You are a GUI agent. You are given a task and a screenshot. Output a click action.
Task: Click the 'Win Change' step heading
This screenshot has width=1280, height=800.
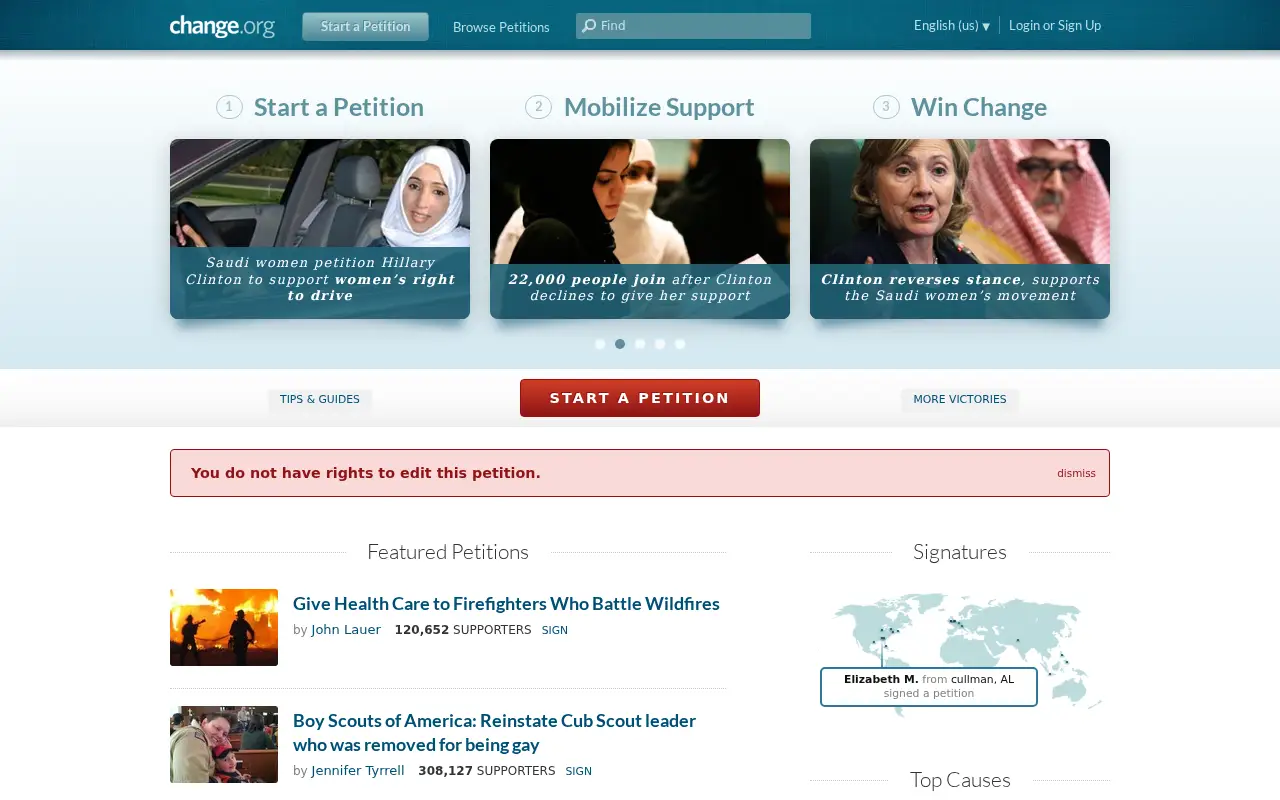(979, 107)
